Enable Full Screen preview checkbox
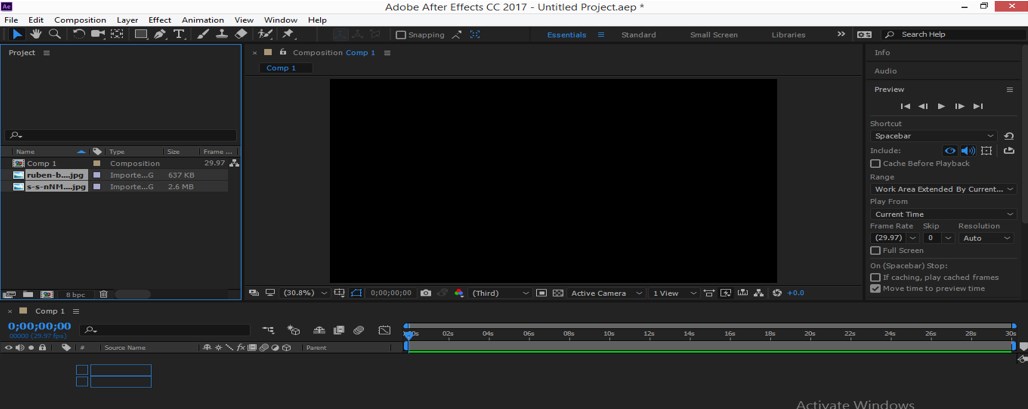1028x409 pixels. [875, 250]
